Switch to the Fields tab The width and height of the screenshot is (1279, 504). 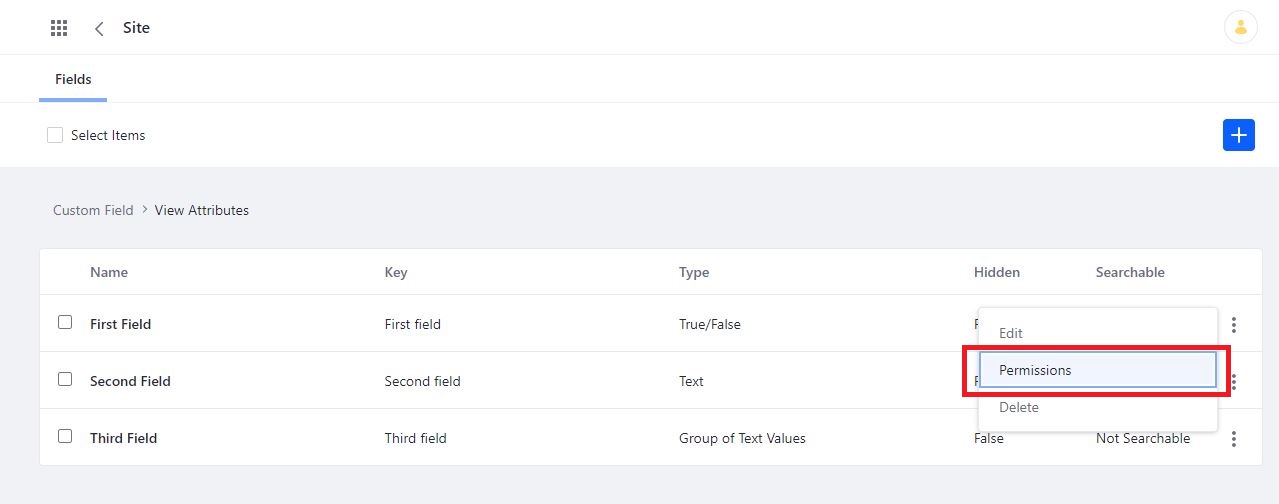point(73,79)
